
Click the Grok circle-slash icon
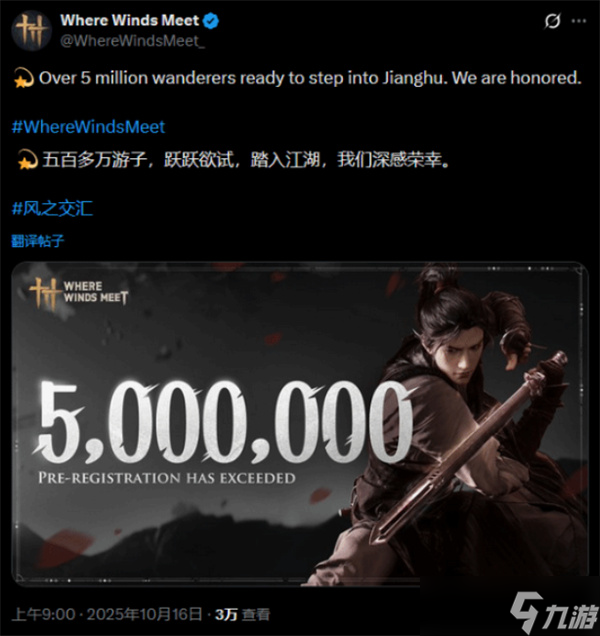pos(552,21)
